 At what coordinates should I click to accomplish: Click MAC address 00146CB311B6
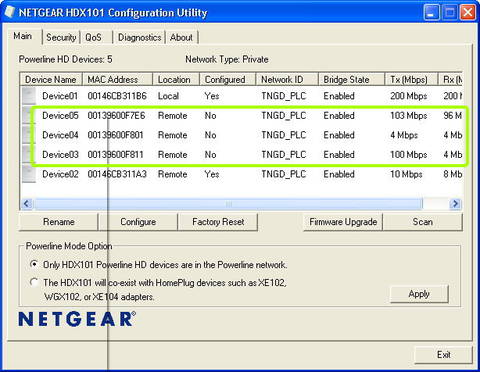pyautogui.click(x=117, y=96)
